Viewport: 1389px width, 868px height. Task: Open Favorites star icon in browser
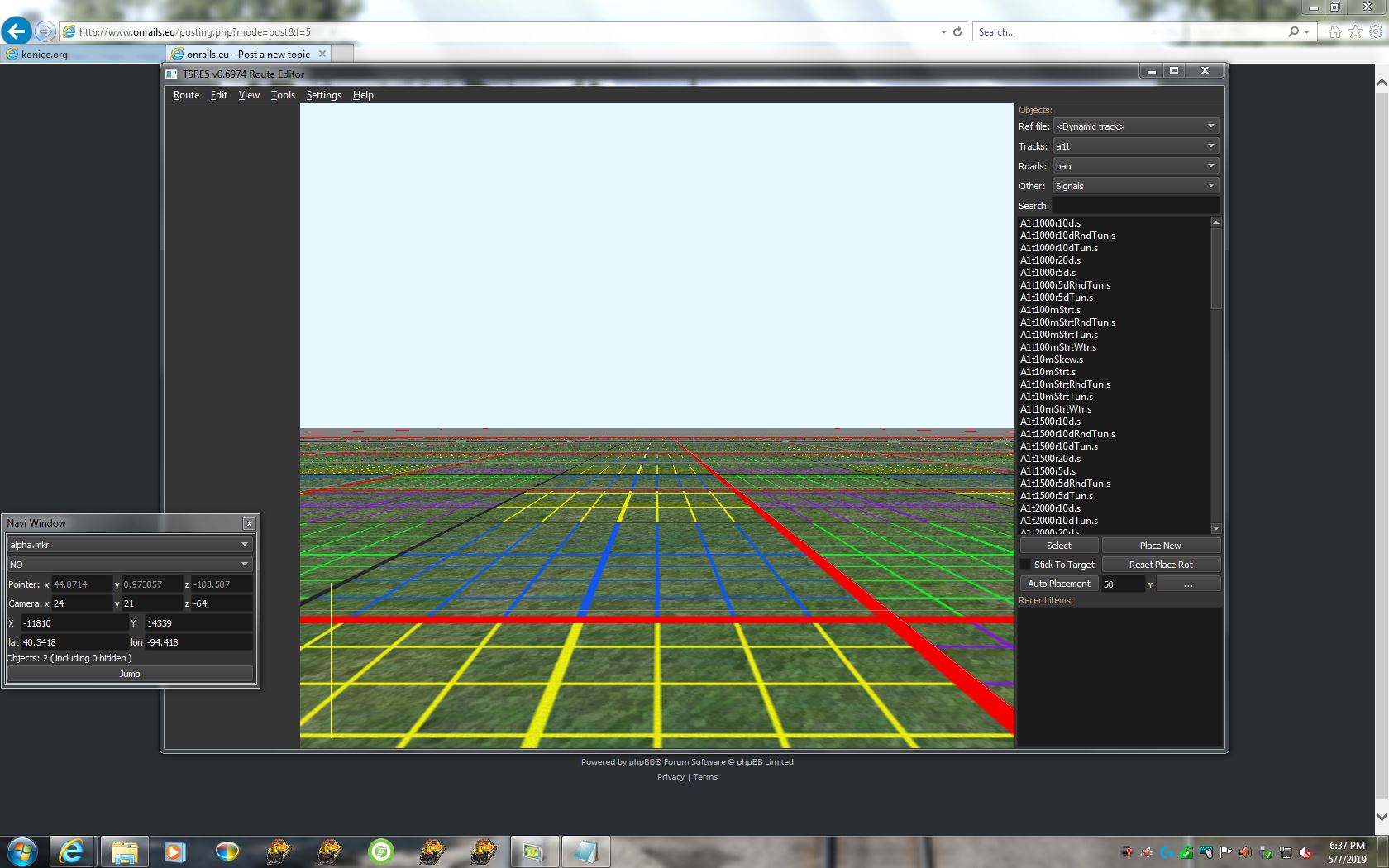(1355, 31)
